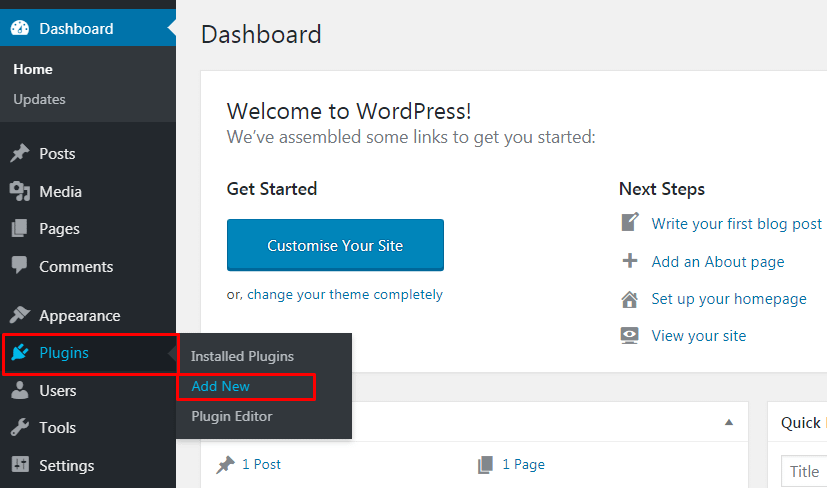The width and height of the screenshot is (827, 488).
Task: Open the 1 Post link
Action: pyautogui.click(x=262, y=464)
